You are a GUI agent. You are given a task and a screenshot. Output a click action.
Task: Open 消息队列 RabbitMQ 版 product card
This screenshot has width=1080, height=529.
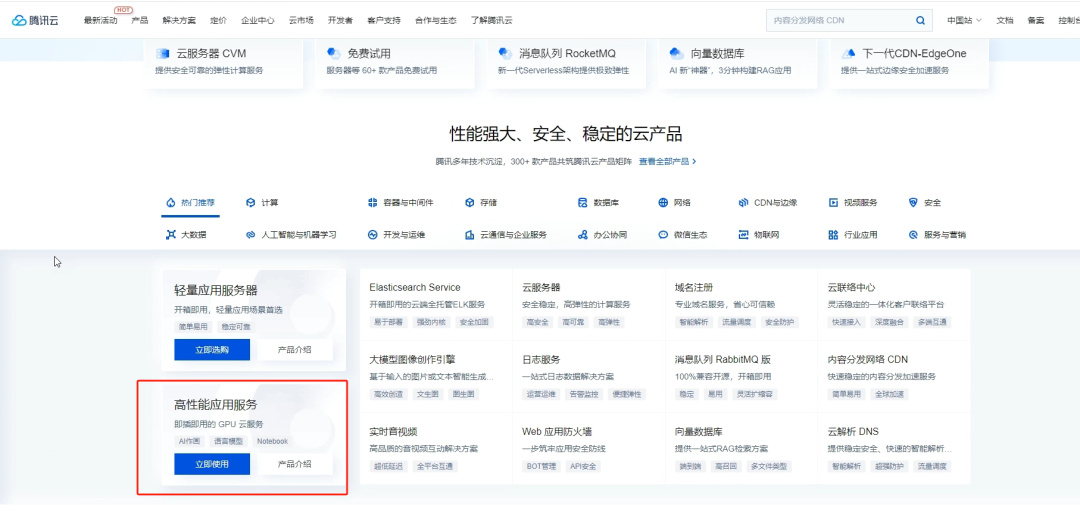click(742, 376)
